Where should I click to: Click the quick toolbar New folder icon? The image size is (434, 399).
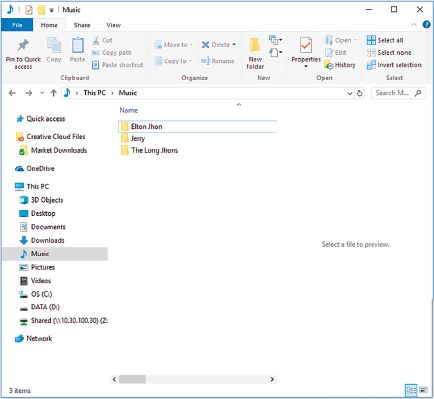click(x=41, y=10)
